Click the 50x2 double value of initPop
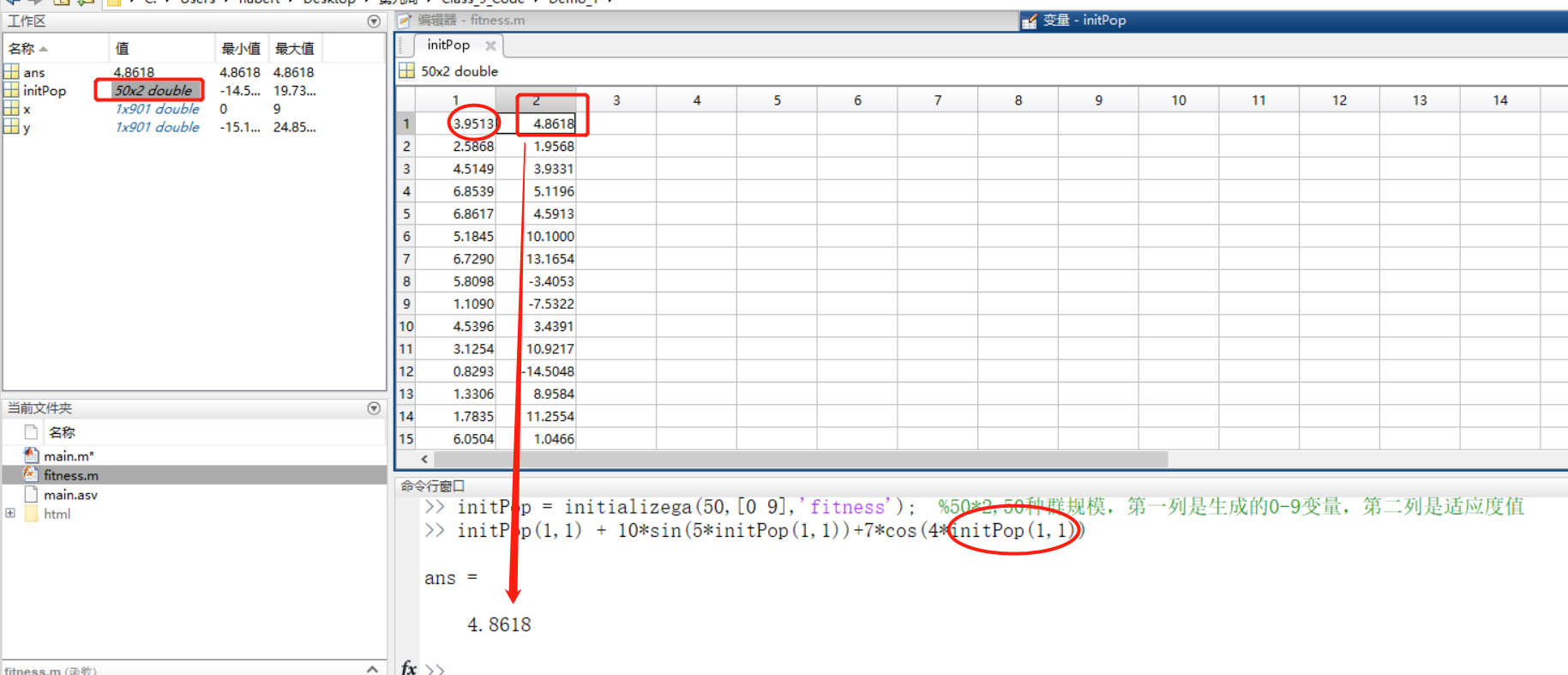The width and height of the screenshot is (1568, 675). pyautogui.click(x=153, y=91)
